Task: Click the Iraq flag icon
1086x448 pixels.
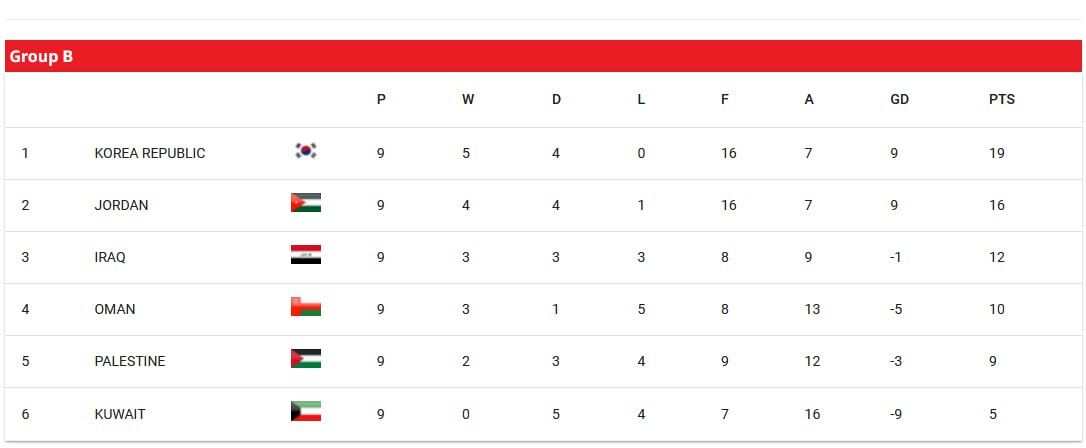Action: [306, 255]
